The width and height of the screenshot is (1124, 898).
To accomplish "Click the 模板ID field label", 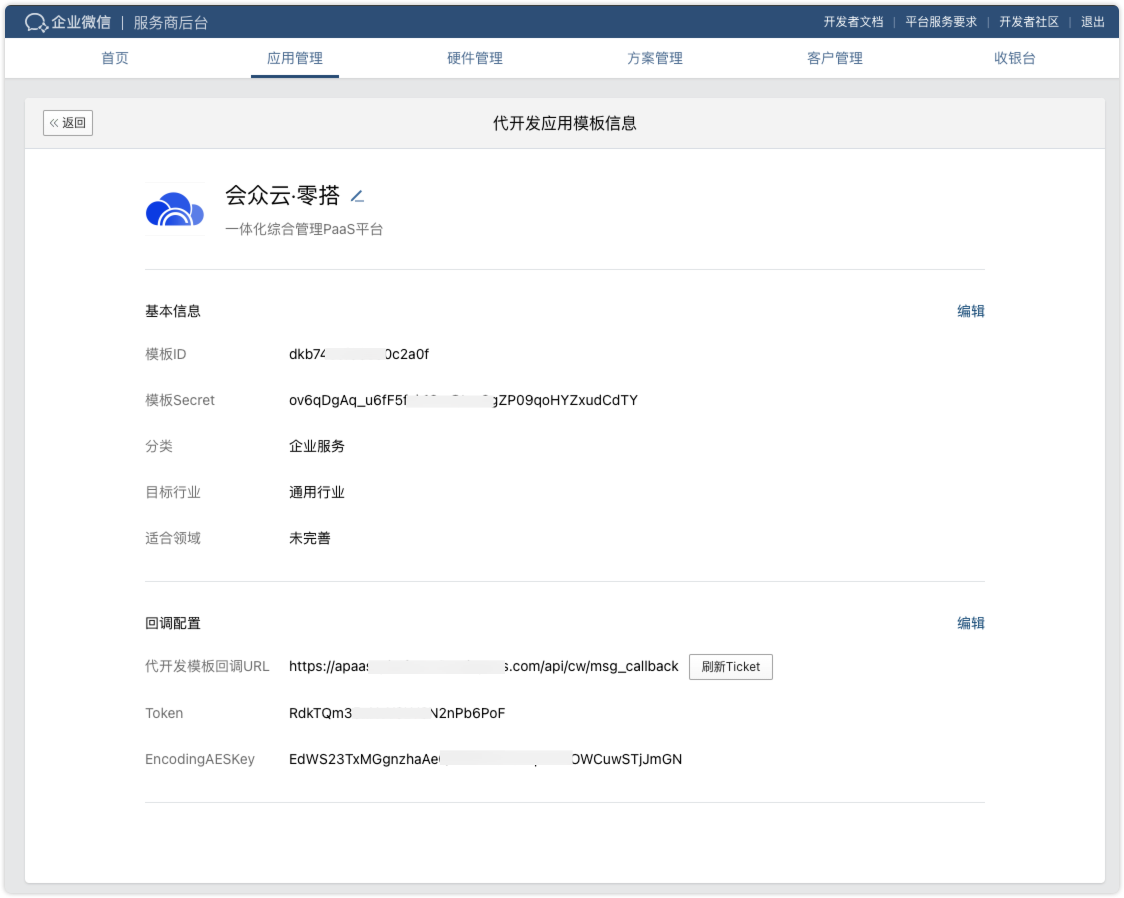I will pos(166,354).
